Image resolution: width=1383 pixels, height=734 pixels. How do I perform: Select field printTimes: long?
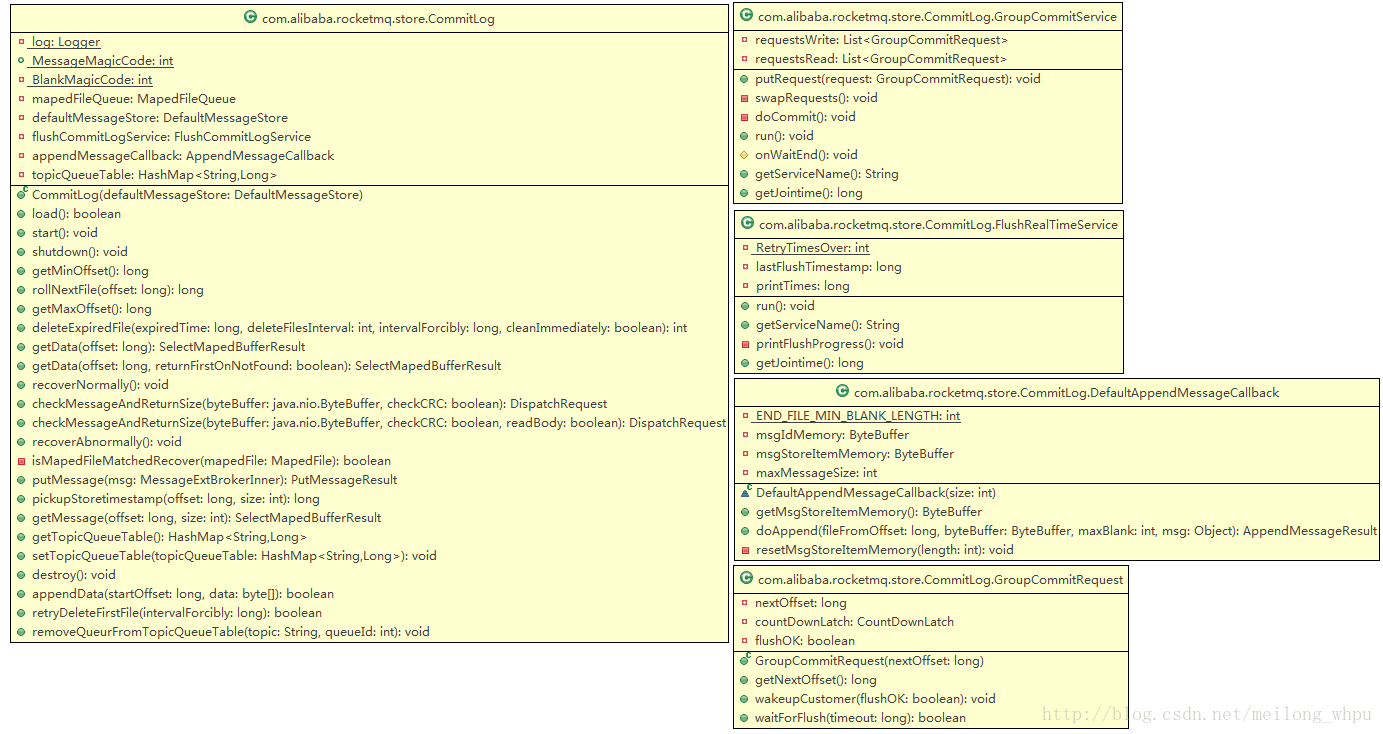click(803, 286)
